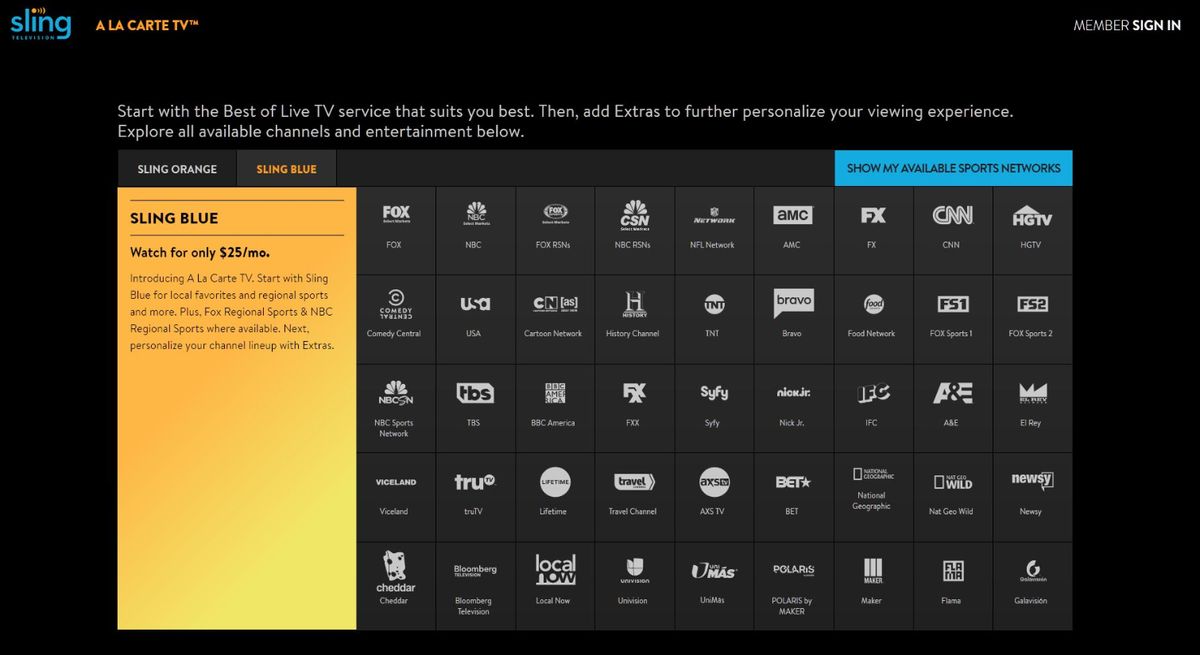The width and height of the screenshot is (1200, 655).
Task: Click the BET channel tile
Action: (793, 497)
